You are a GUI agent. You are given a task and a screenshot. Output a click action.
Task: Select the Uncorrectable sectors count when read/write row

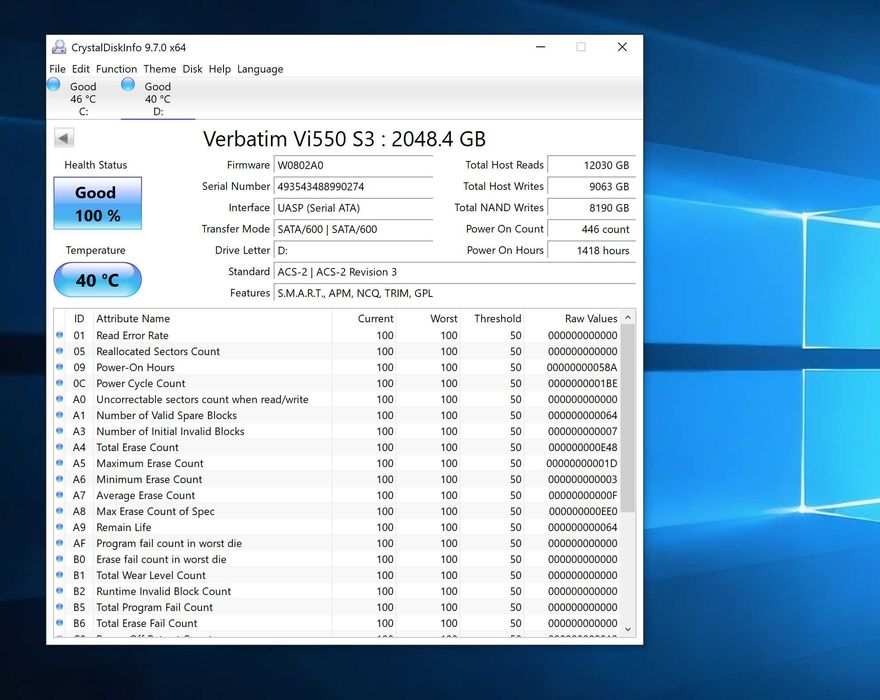point(337,399)
